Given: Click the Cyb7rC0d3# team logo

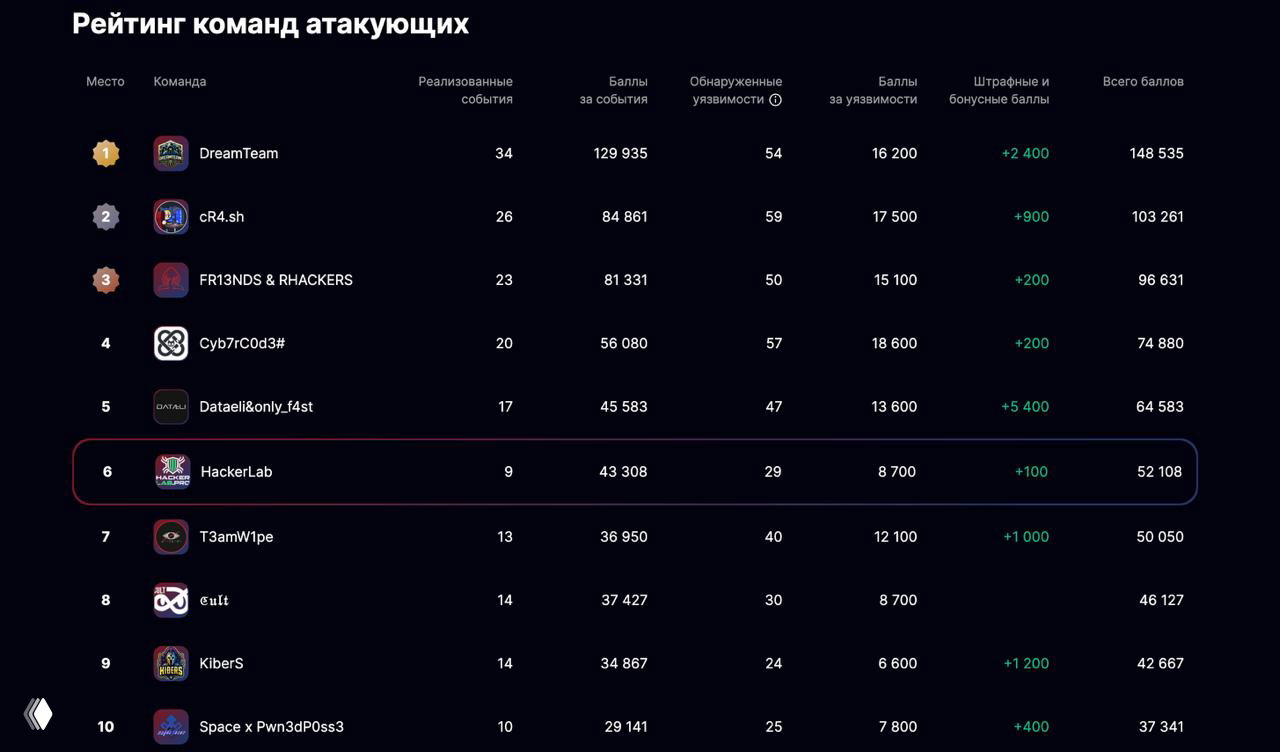Looking at the screenshot, I should pyautogui.click(x=171, y=344).
